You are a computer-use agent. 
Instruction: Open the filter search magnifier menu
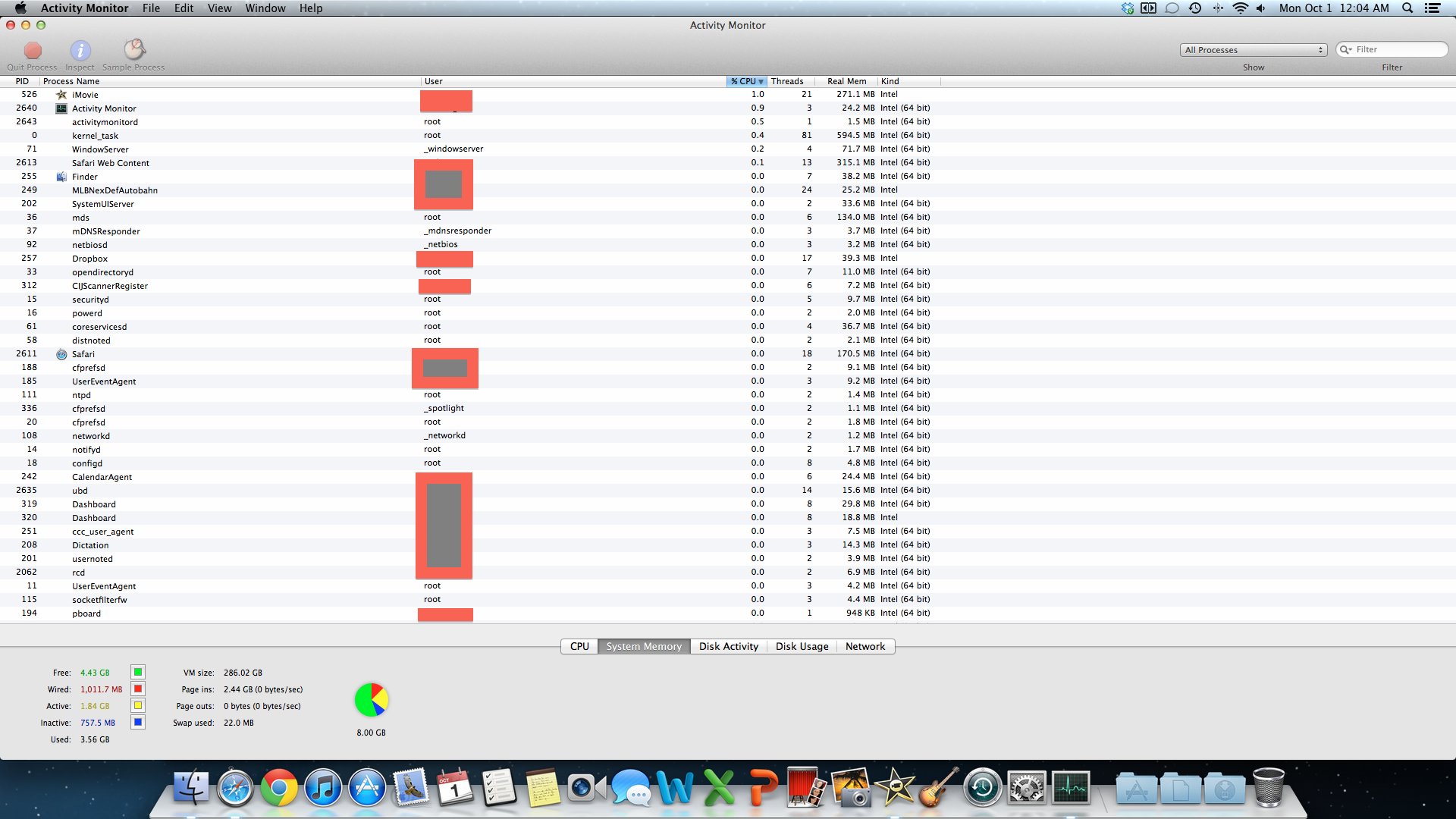[1346, 50]
